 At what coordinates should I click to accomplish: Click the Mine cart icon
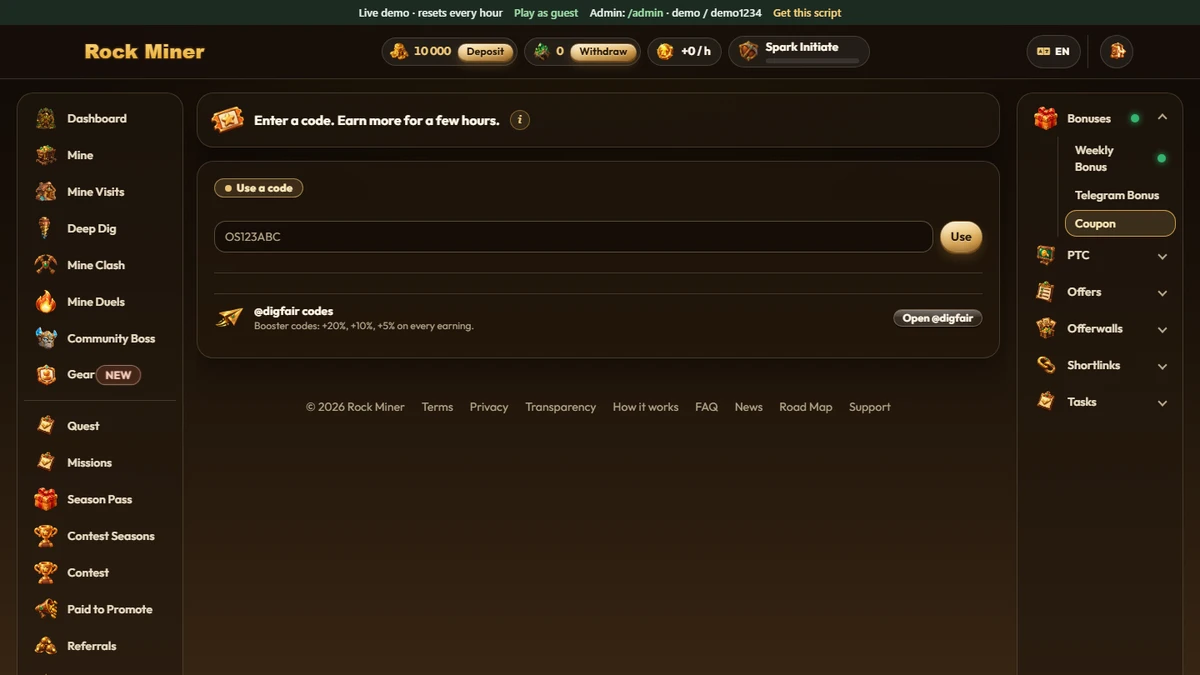[46, 155]
